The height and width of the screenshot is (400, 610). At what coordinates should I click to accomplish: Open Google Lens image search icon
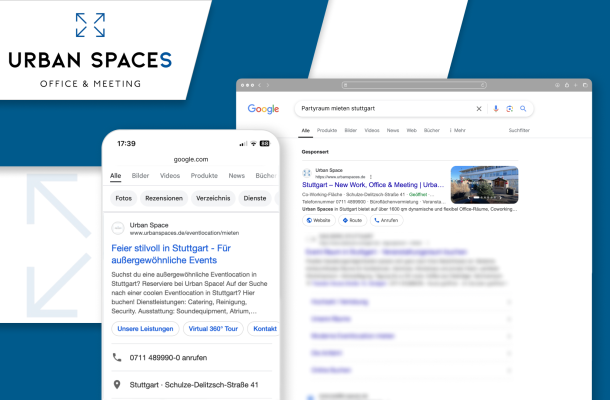509,108
